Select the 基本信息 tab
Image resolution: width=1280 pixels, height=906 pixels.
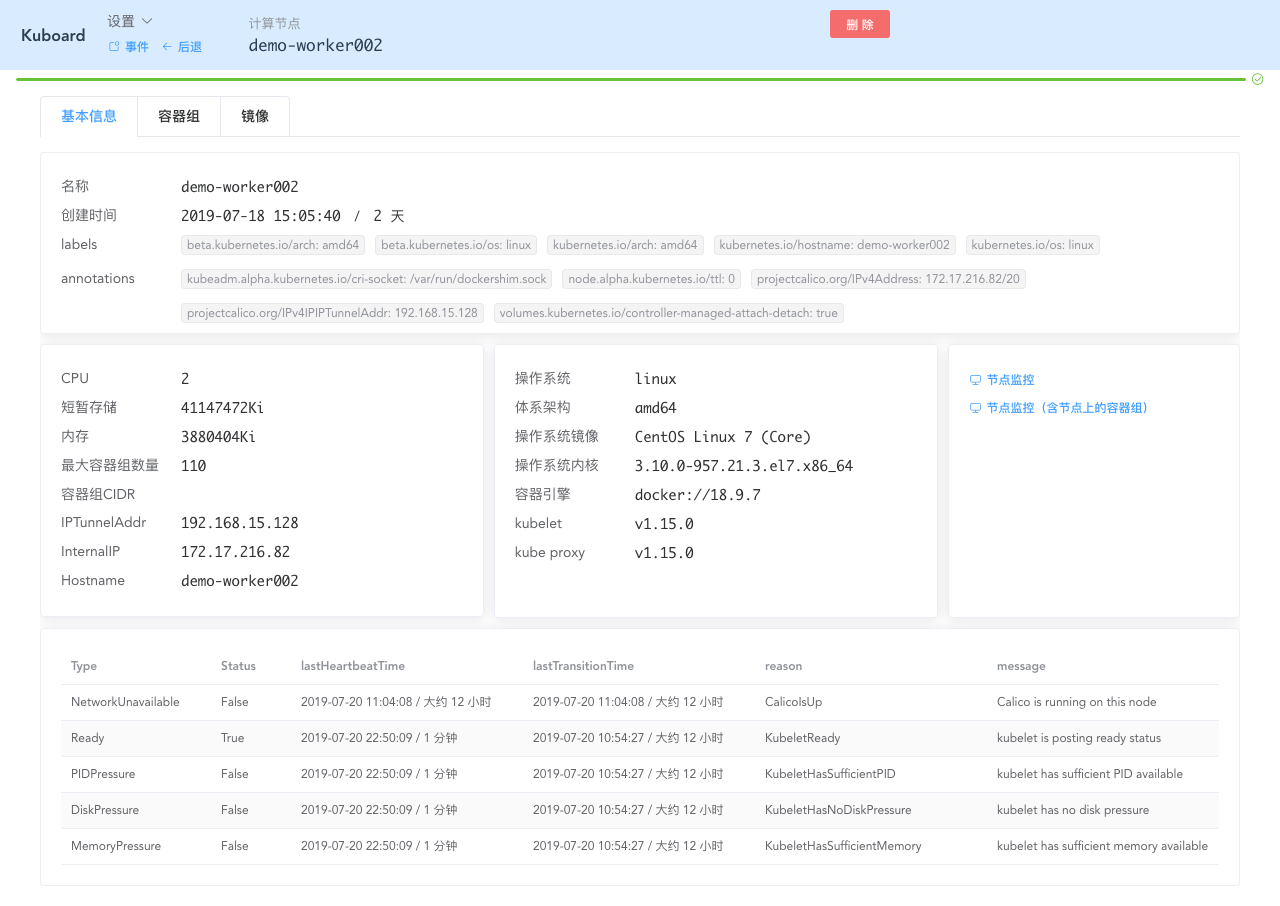[89, 116]
